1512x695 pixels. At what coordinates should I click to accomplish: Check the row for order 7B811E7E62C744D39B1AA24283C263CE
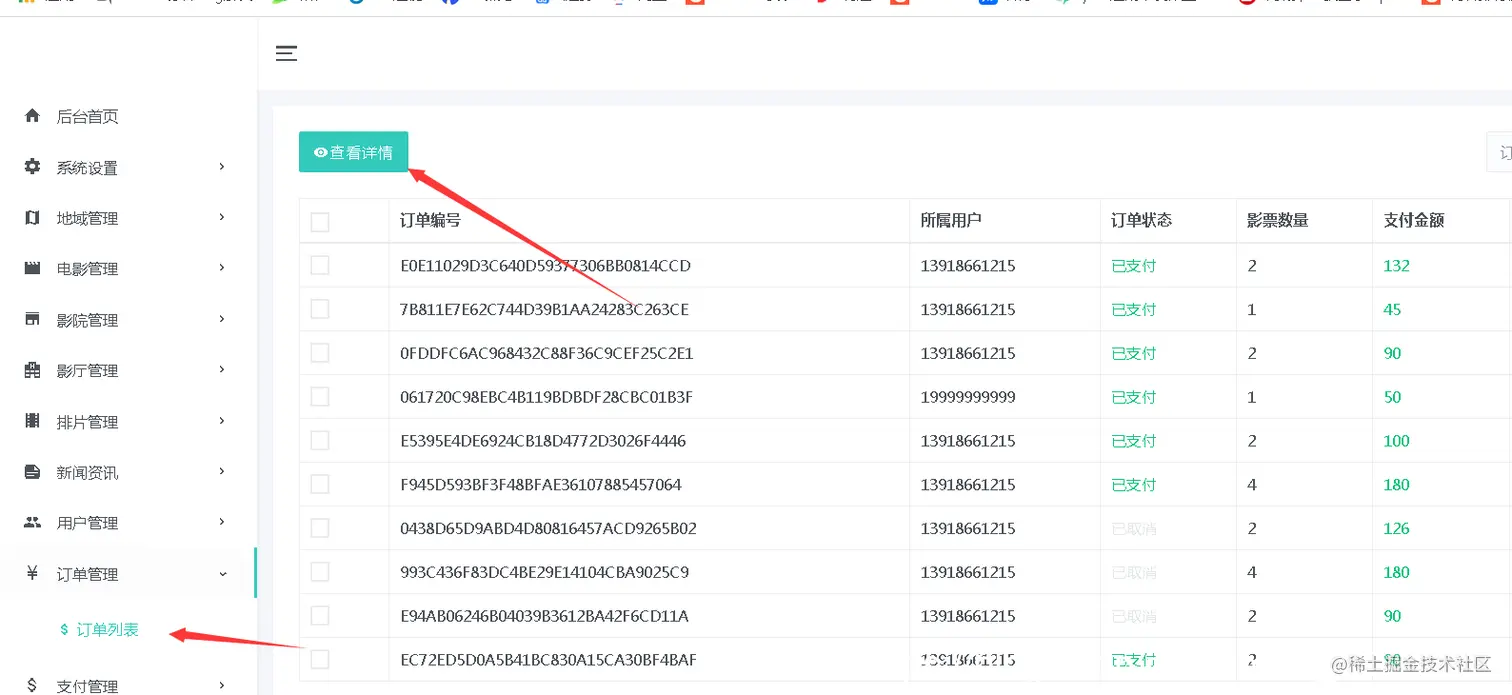[x=320, y=309]
